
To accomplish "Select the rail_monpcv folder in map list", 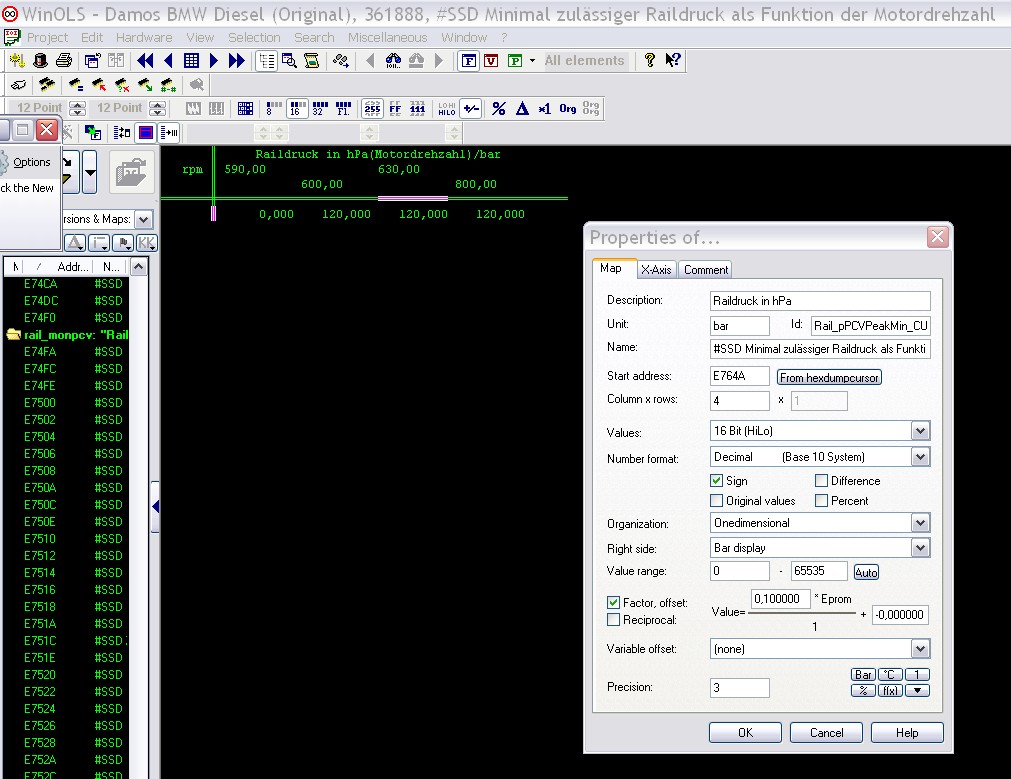I will tap(67, 335).
